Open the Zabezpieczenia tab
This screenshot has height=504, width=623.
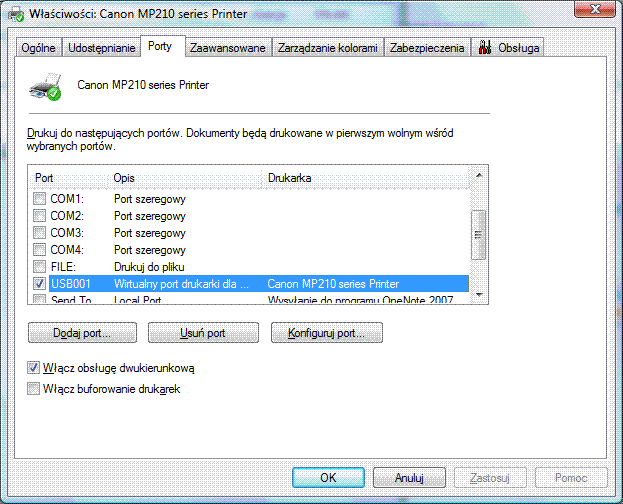[427, 48]
